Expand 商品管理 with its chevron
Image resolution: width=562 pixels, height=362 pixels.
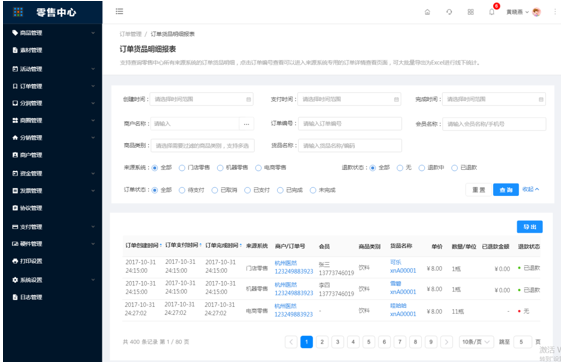coord(93,33)
